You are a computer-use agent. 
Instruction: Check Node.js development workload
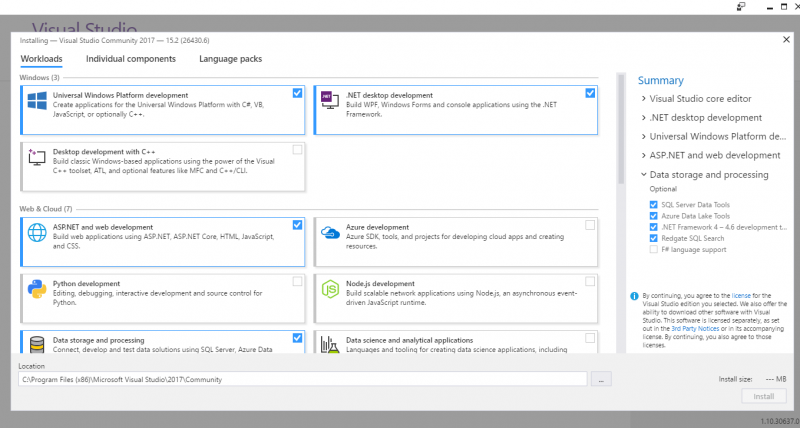tap(590, 282)
